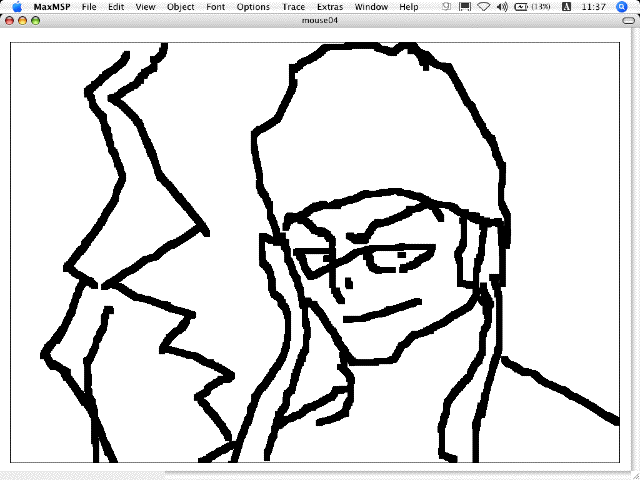The image size is (640, 480).
Task: Open the Window menu
Action: [x=371, y=7]
